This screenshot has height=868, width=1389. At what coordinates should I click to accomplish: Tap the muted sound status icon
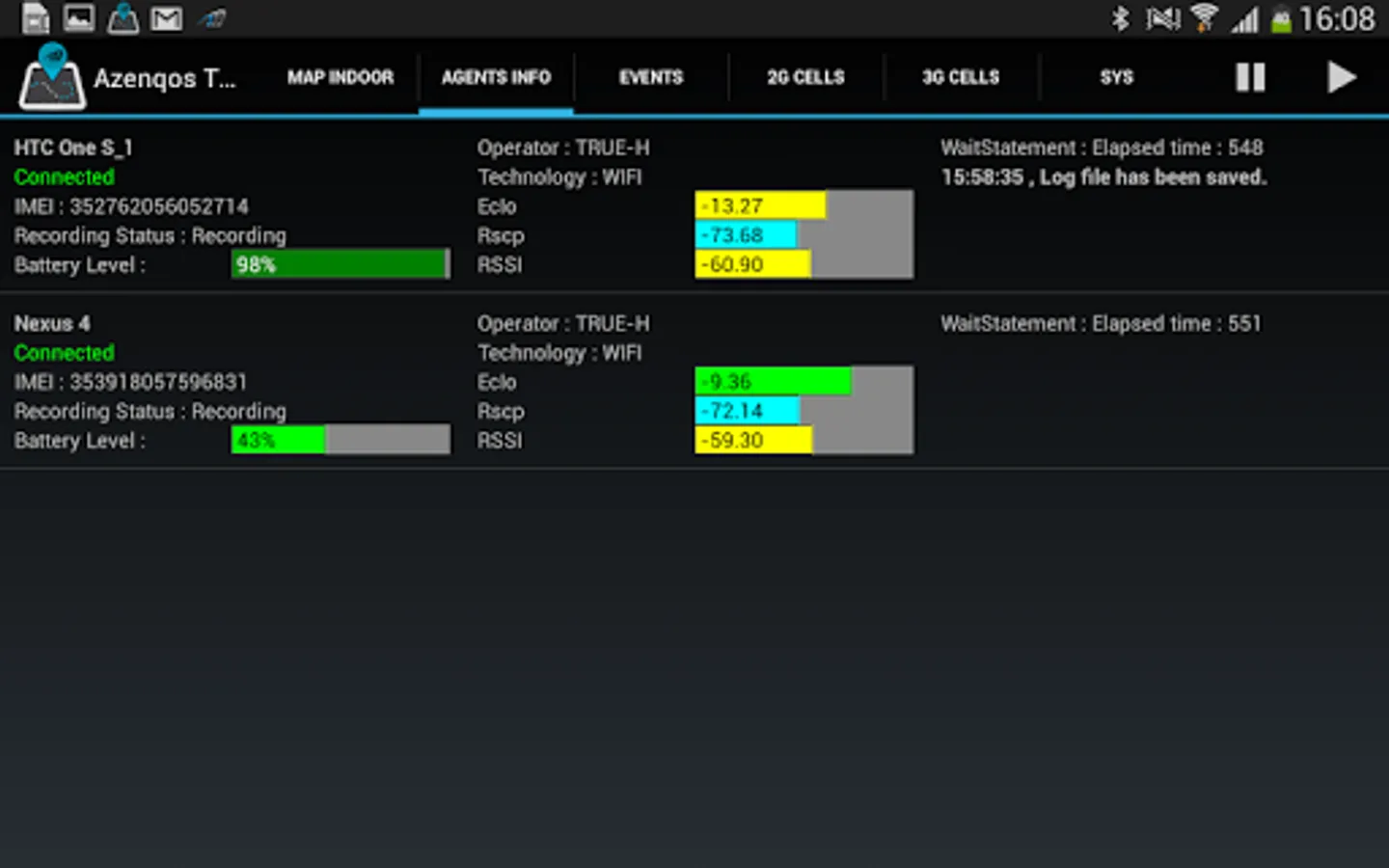[x=1162, y=18]
